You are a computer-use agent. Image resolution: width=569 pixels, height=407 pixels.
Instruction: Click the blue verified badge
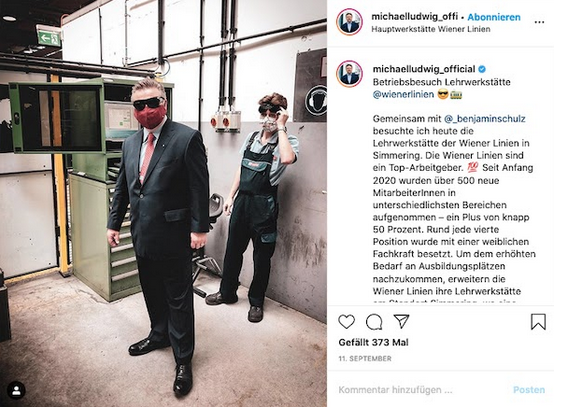click(x=482, y=69)
